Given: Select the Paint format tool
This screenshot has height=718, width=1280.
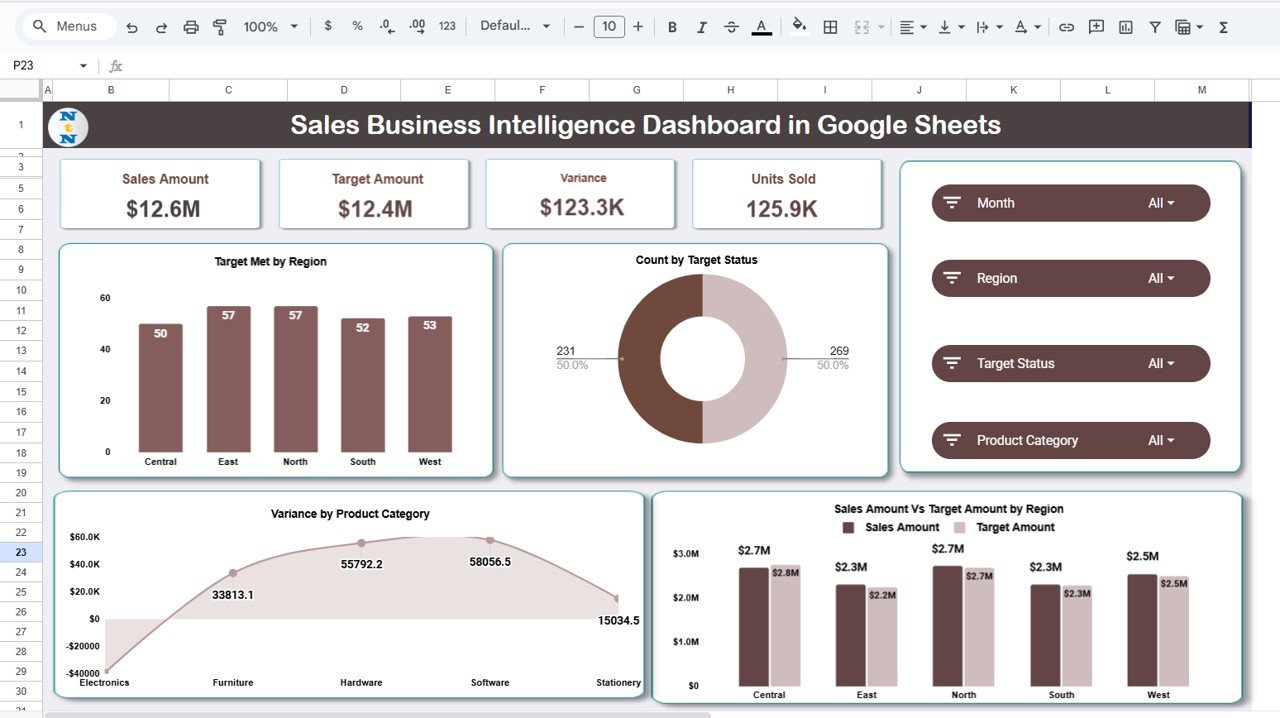Looking at the screenshot, I should 219,26.
